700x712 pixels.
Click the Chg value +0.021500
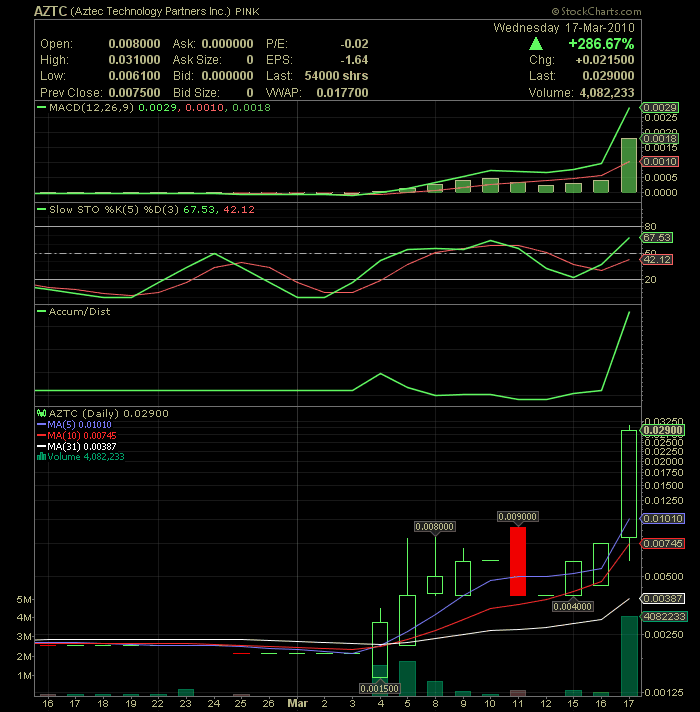[605, 60]
